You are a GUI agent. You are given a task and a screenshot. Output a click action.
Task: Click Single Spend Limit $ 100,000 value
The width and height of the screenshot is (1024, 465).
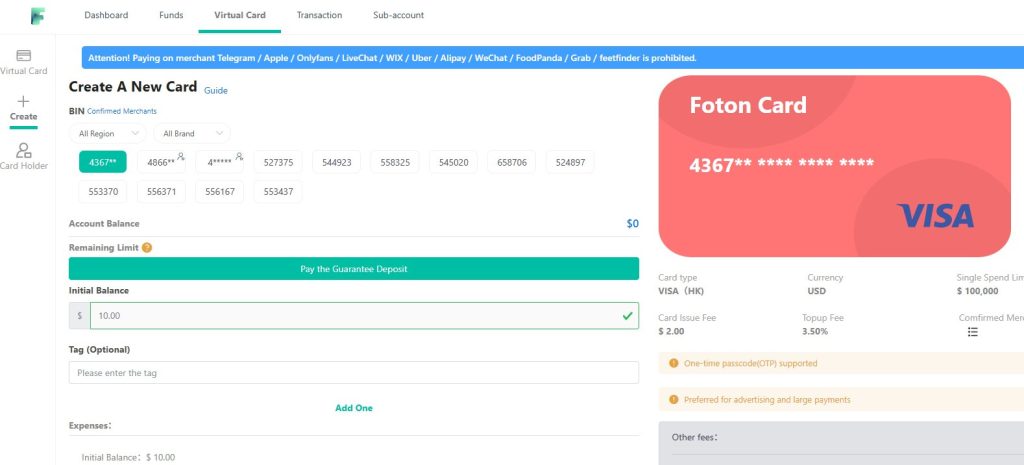point(978,291)
